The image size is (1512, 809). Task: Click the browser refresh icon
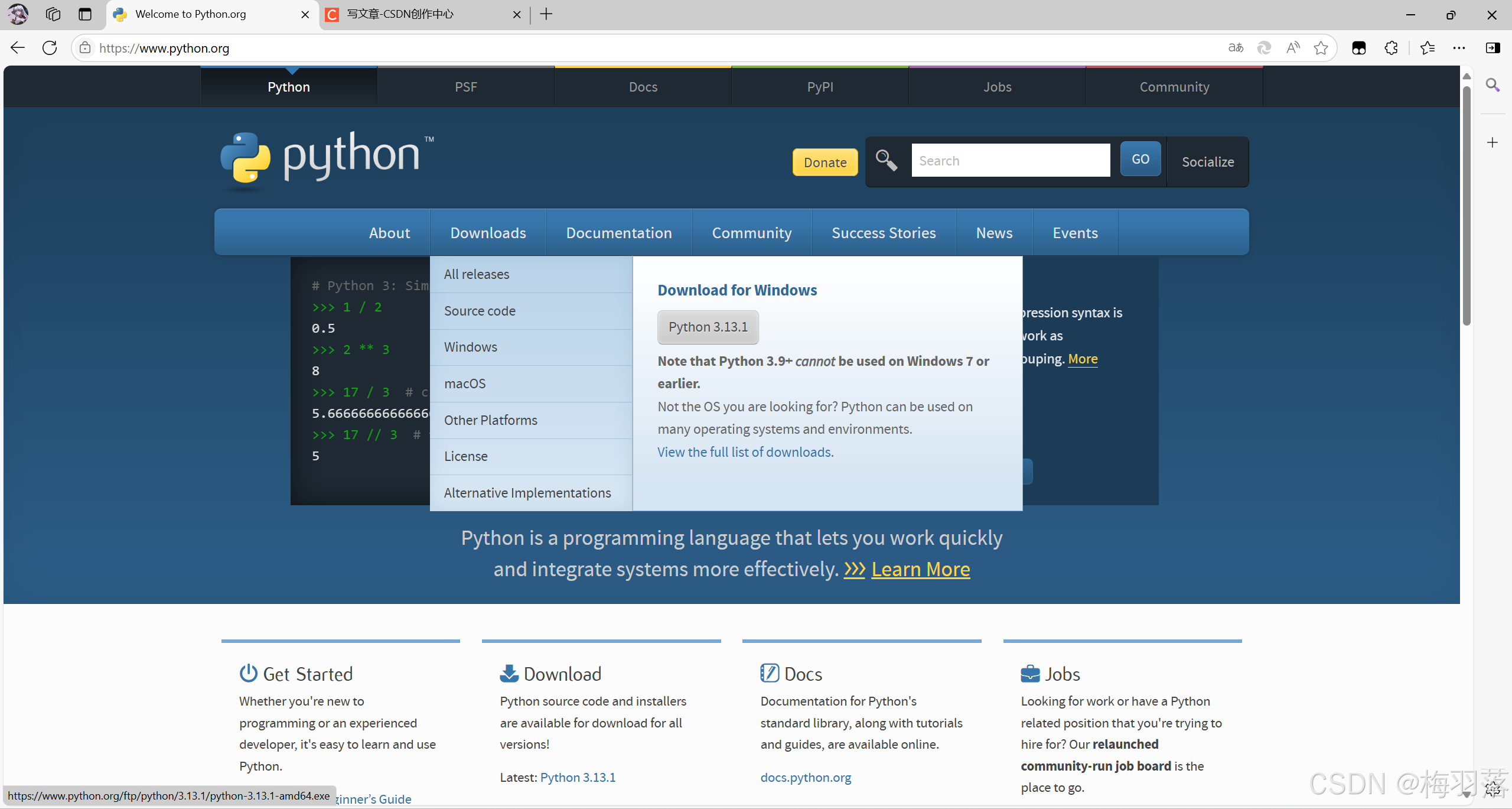coord(50,48)
